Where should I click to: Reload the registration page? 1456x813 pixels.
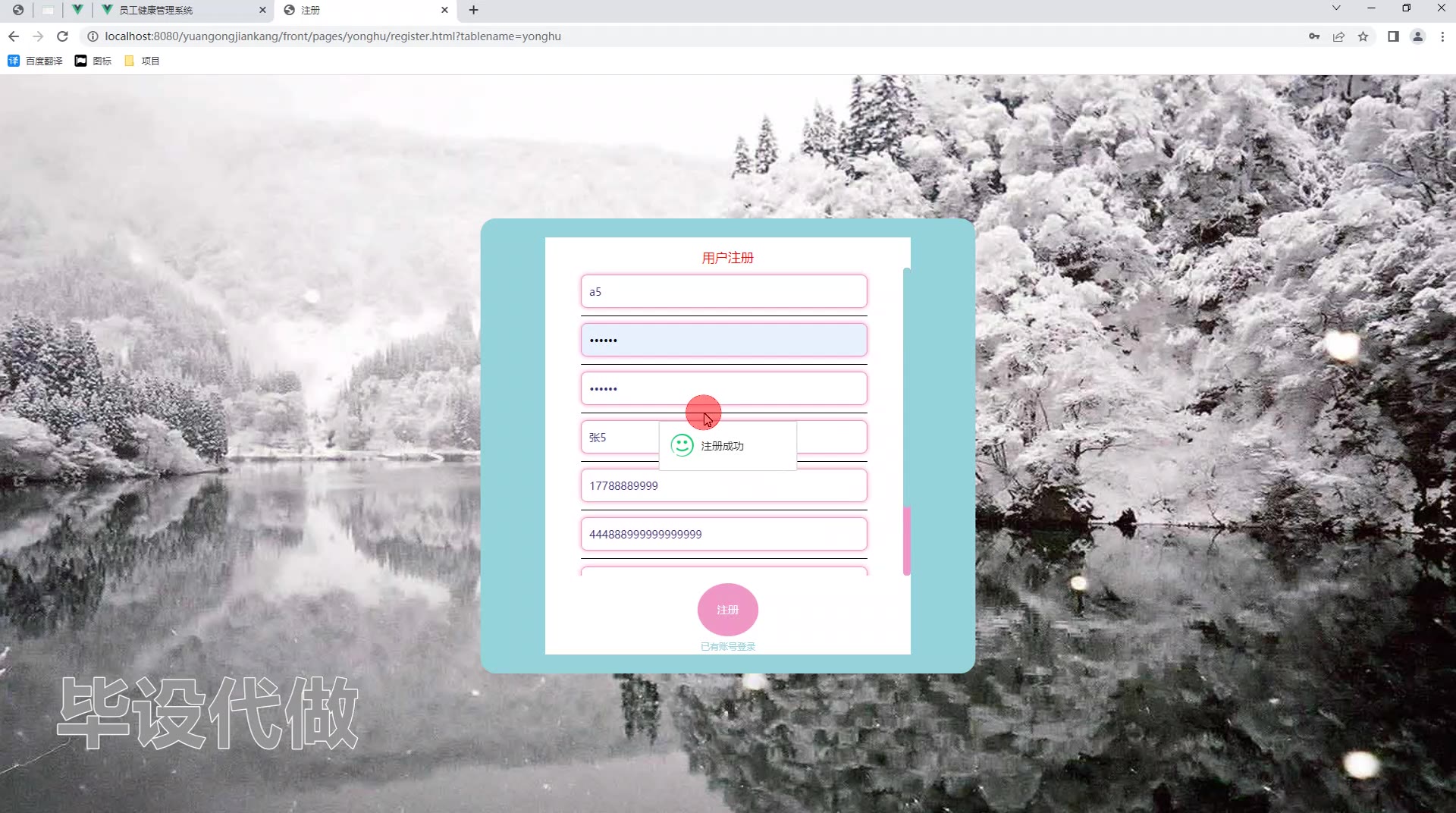click(x=63, y=36)
